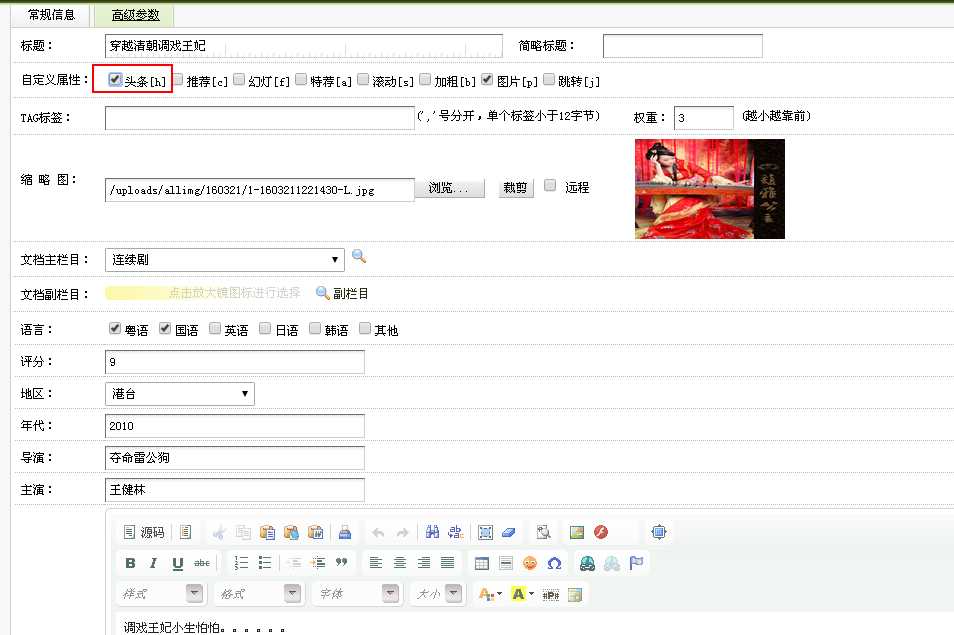Maximize the editor with the blue icon
This screenshot has width=954, height=635.
pyautogui.click(x=658, y=532)
